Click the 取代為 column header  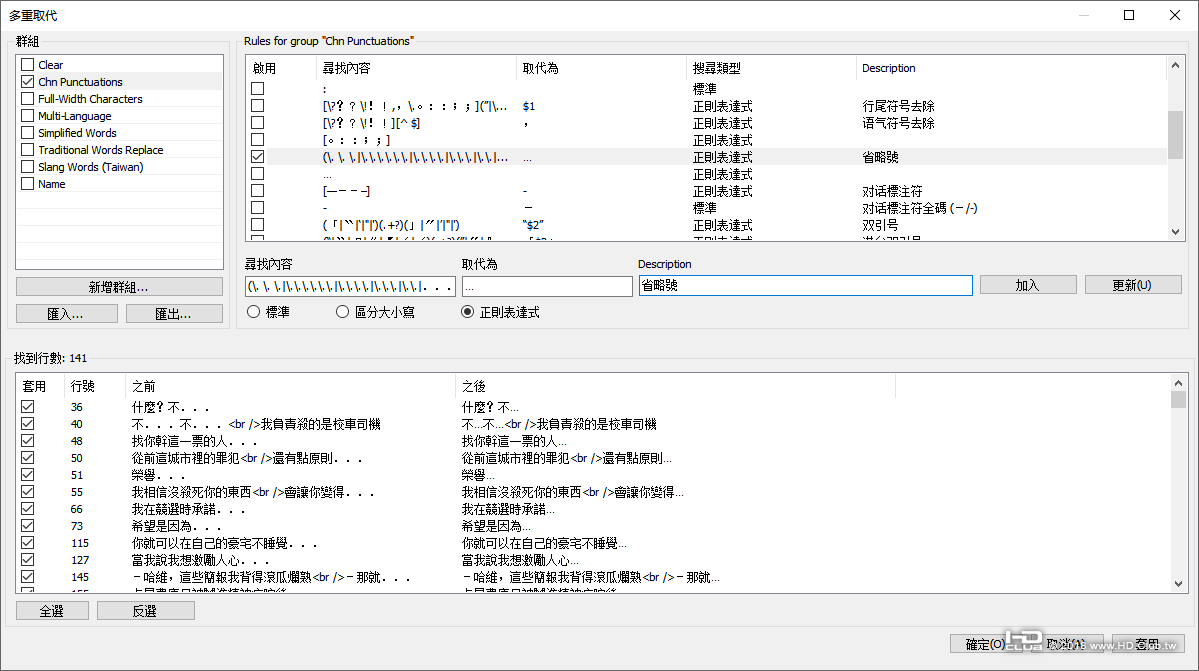click(x=601, y=68)
